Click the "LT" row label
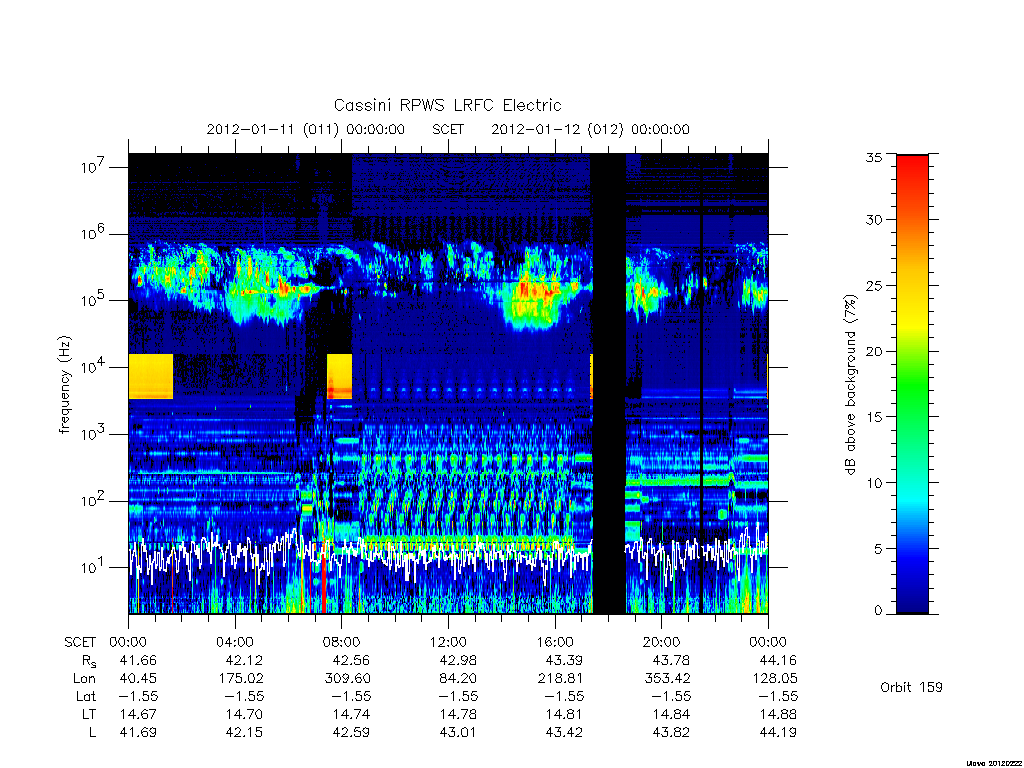 tap(89, 714)
